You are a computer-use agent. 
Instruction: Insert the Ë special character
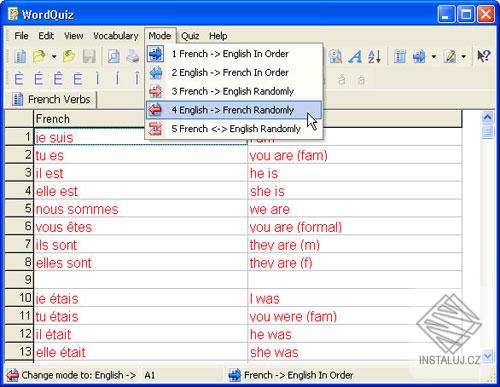point(77,79)
